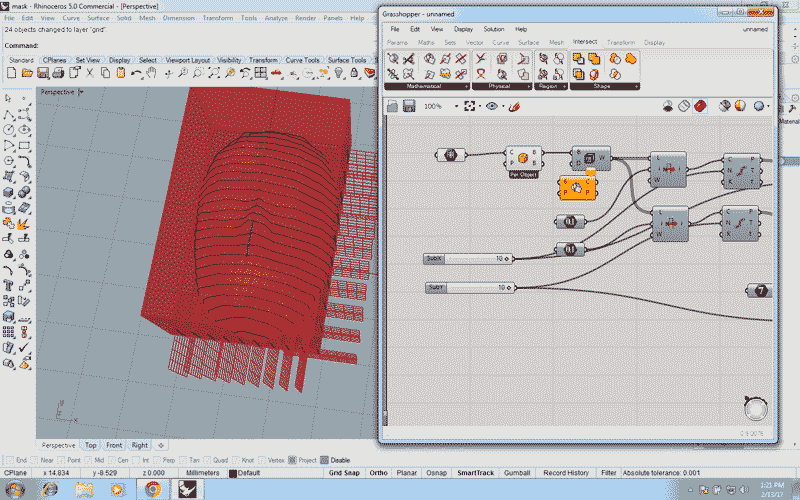Click the Grasshopper Save file floppy icon
This screenshot has width=800, height=500.
tap(409, 106)
